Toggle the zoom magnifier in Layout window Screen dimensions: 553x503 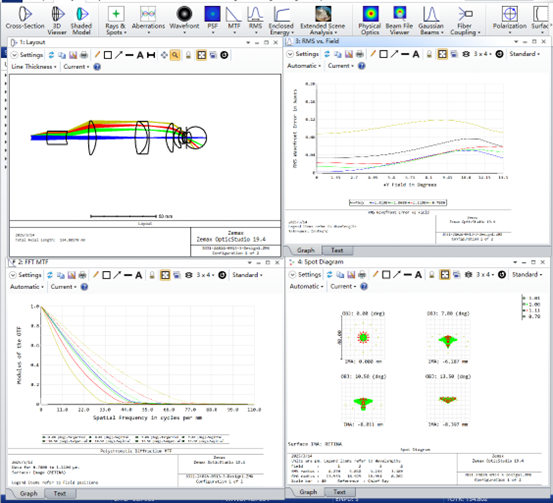pos(175,55)
